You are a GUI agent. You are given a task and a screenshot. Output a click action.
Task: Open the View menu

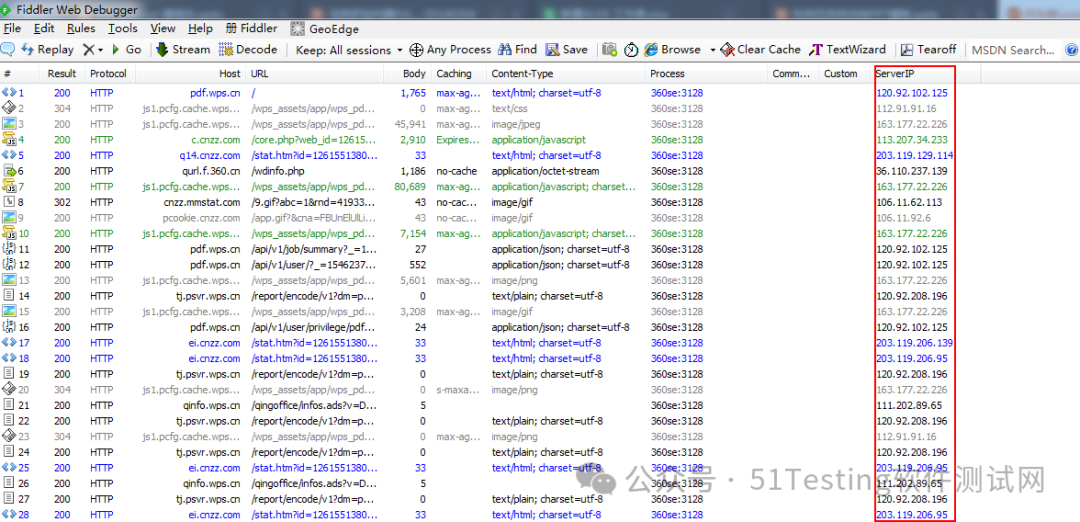(163, 29)
